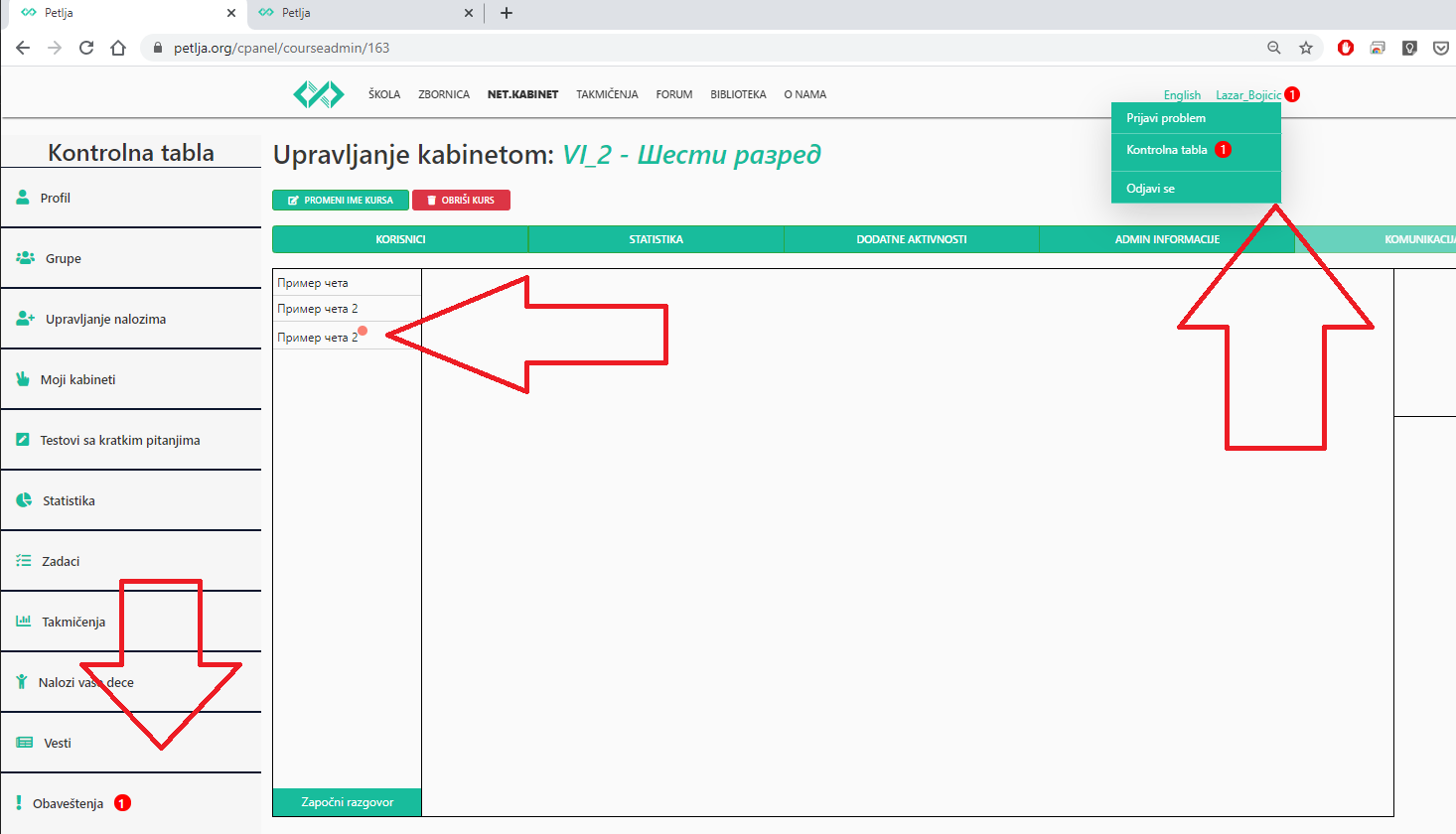Open Statistika in the left sidebar
The width and height of the screenshot is (1456, 834).
pos(69,501)
